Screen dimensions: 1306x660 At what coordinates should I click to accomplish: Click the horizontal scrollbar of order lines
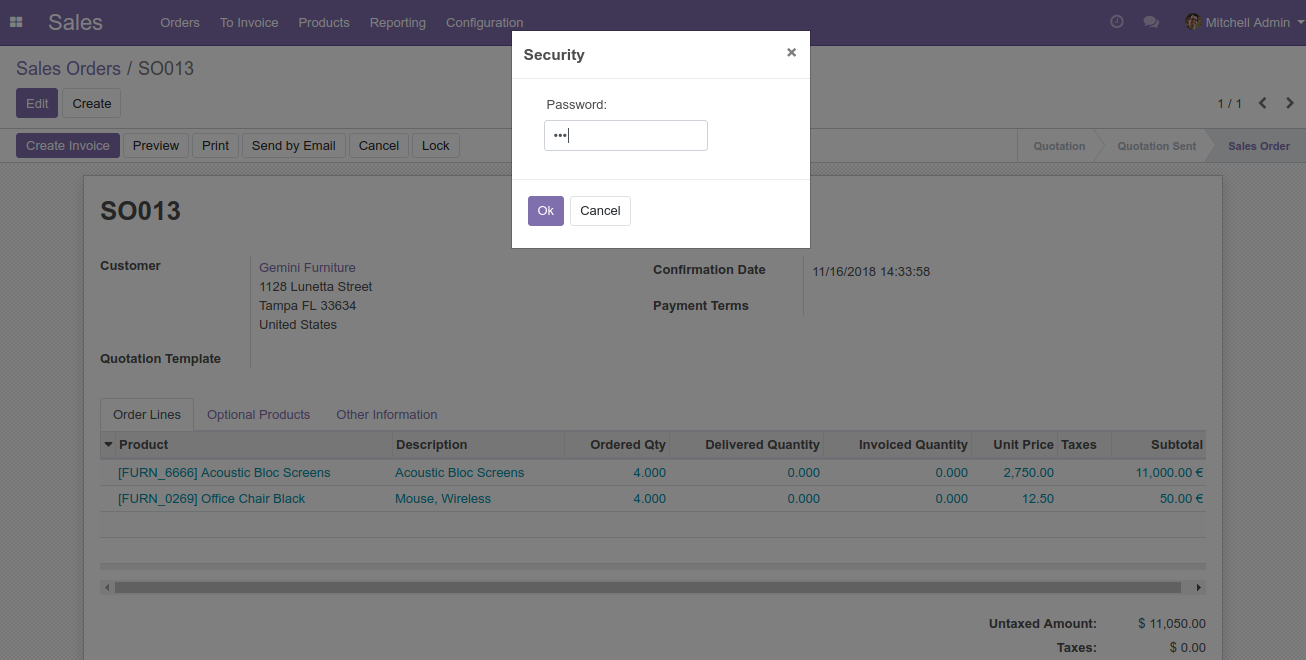pos(648,588)
